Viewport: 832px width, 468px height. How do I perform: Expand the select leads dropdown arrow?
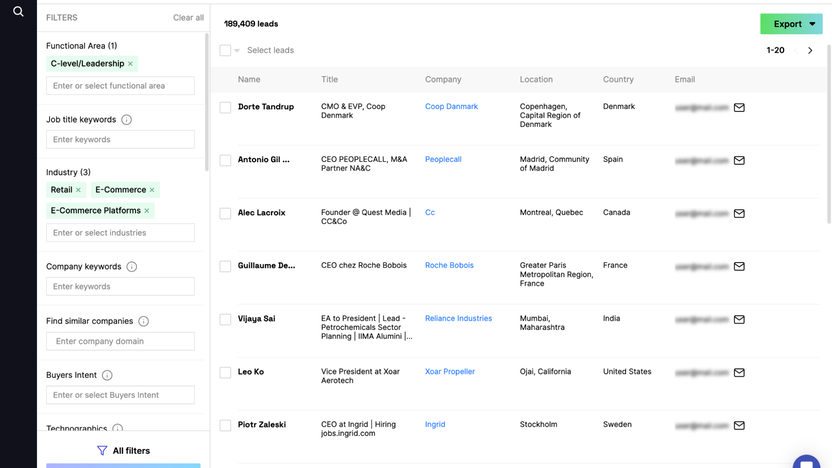coord(237,51)
